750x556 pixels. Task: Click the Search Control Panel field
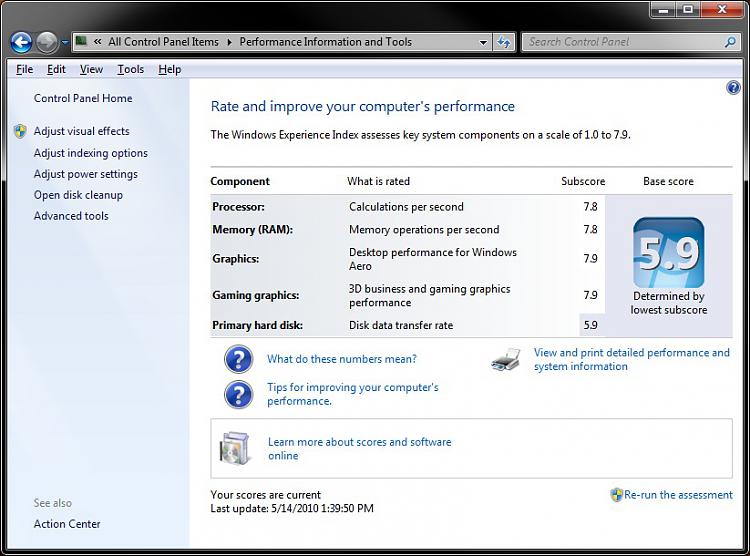pyautogui.click(x=630, y=42)
